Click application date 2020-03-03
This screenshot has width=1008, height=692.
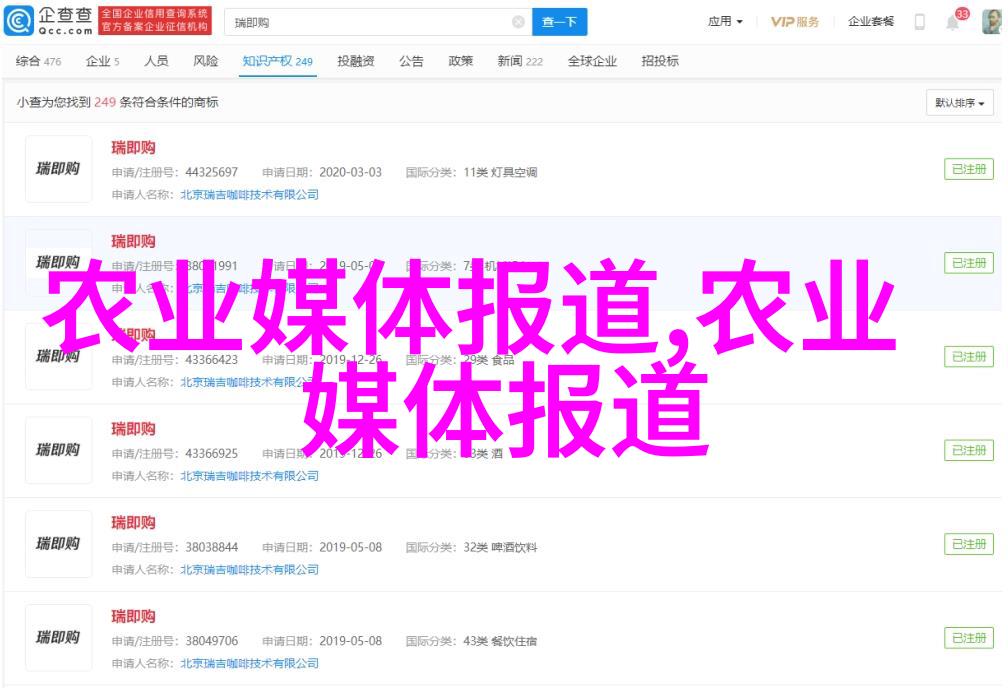tap(350, 172)
